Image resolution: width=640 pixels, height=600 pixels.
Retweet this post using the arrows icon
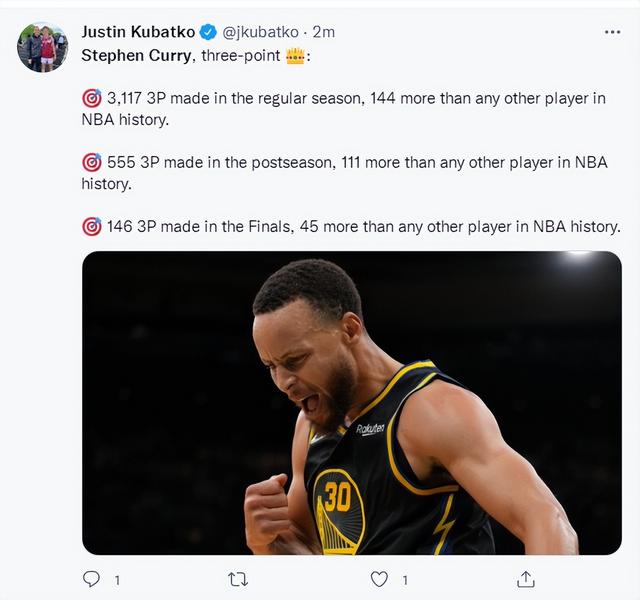click(x=238, y=579)
